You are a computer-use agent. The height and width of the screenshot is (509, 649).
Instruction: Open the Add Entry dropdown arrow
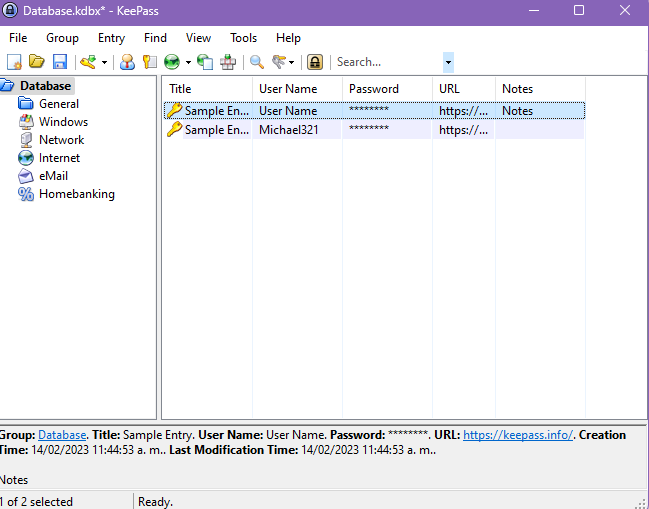tap(104, 62)
